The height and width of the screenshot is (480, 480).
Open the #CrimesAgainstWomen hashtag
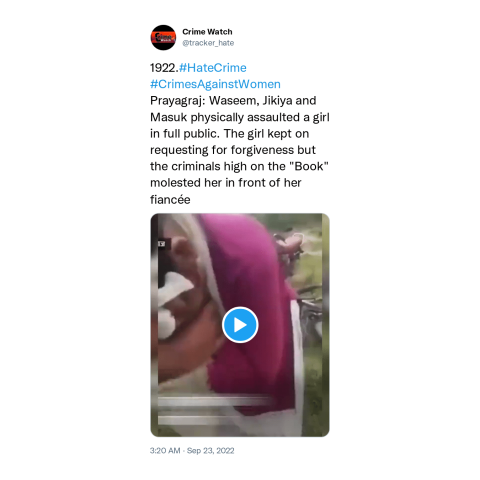click(215, 84)
